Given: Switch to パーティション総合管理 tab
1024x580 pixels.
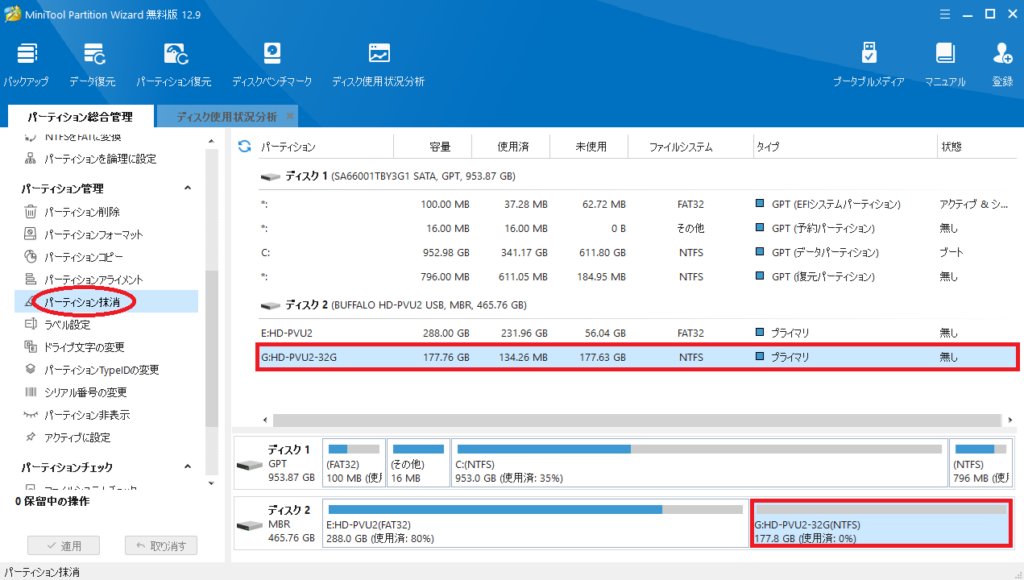Looking at the screenshot, I should 80,117.
